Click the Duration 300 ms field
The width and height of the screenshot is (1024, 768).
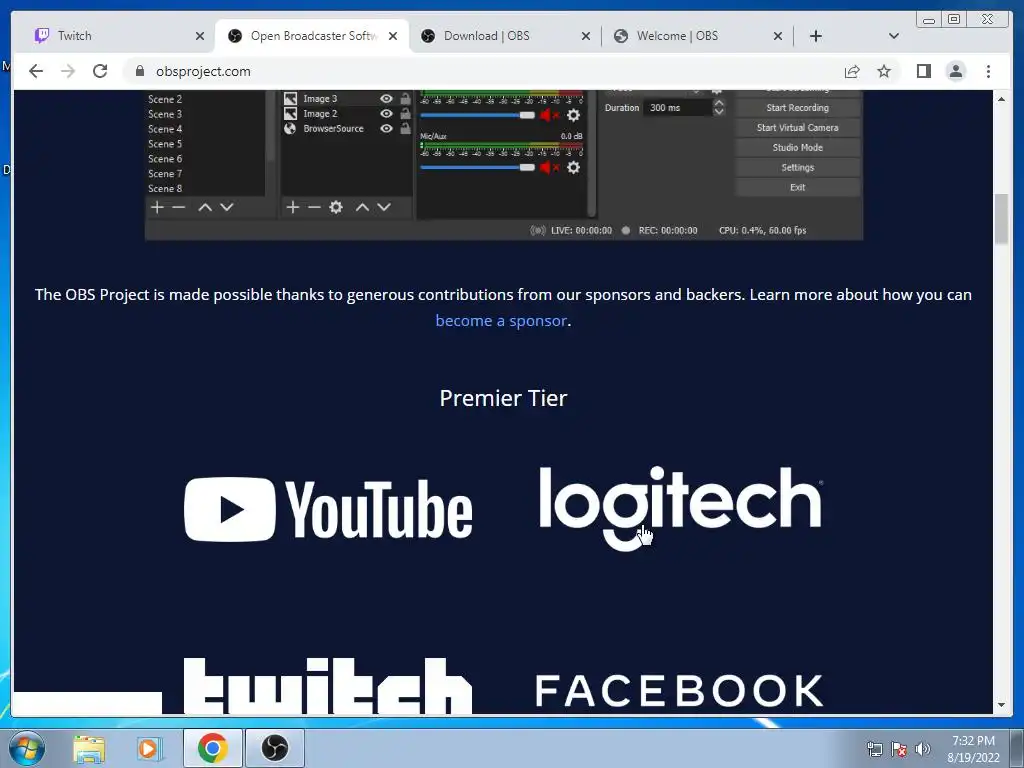[676, 108]
